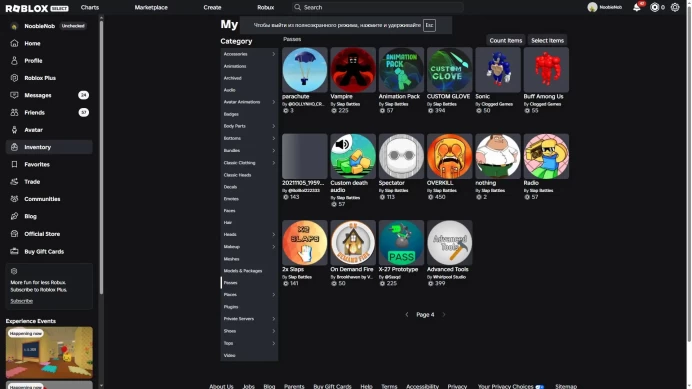The height and width of the screenshot is (389, 692).
Task: Open Messages sidebar icon
Action: 14,95
